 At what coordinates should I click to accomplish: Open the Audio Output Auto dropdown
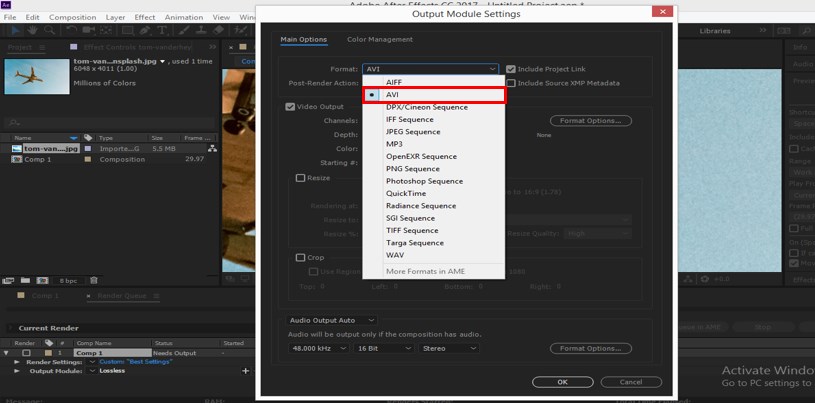tap(331, 320)
